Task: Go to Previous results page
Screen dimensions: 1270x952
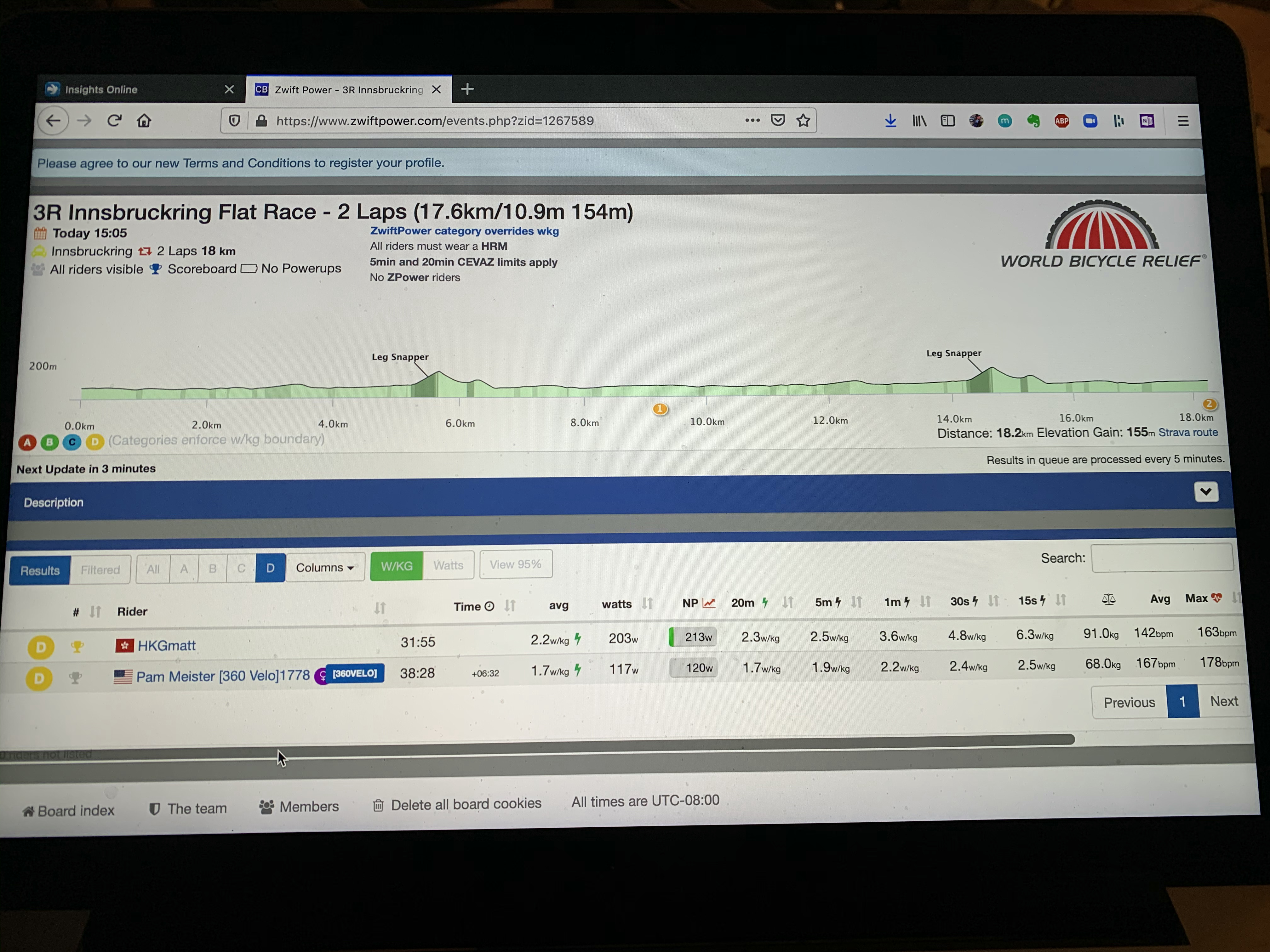Action: point(1129,702)
